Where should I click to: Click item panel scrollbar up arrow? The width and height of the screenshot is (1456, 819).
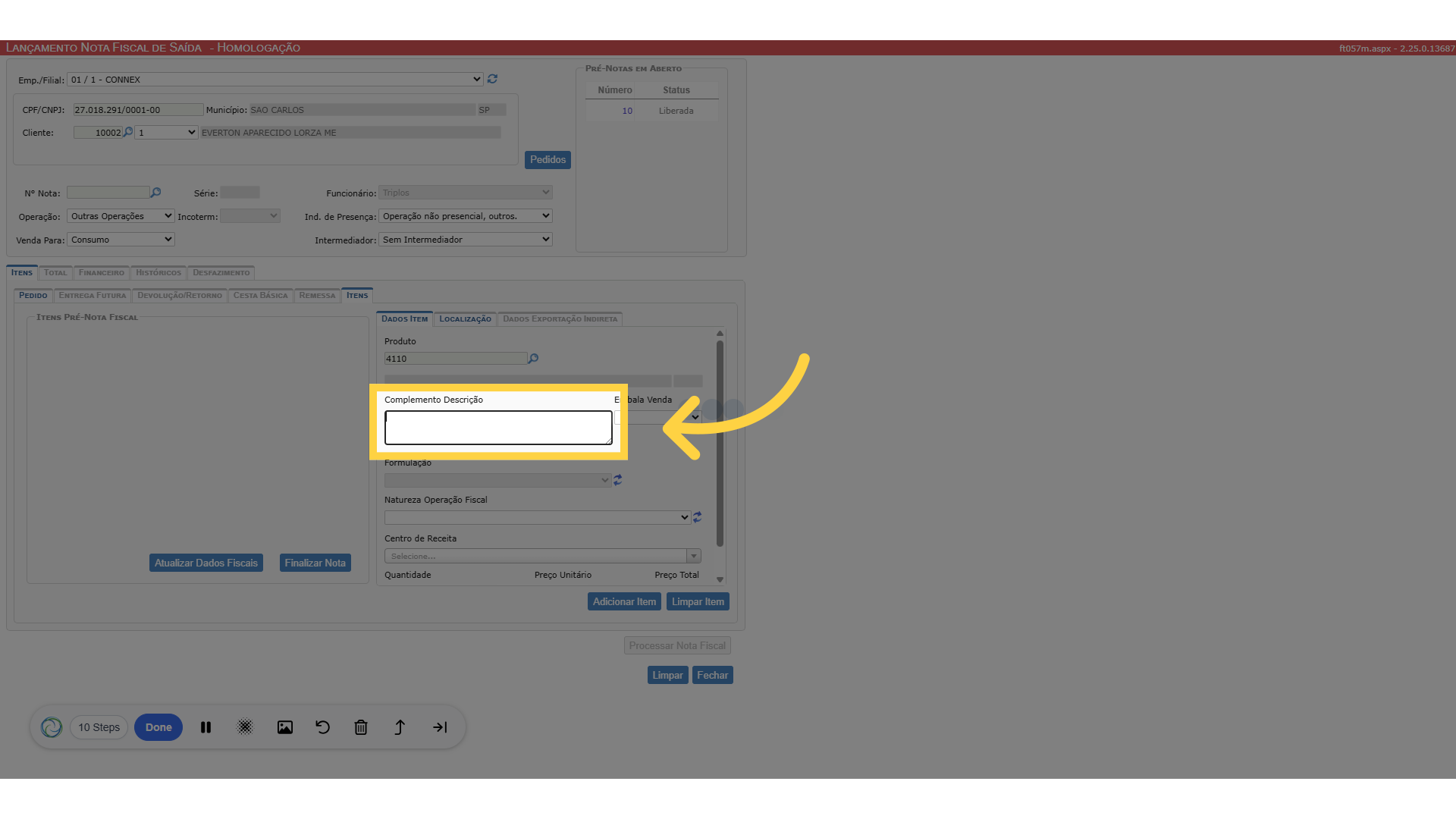point(720,334)
